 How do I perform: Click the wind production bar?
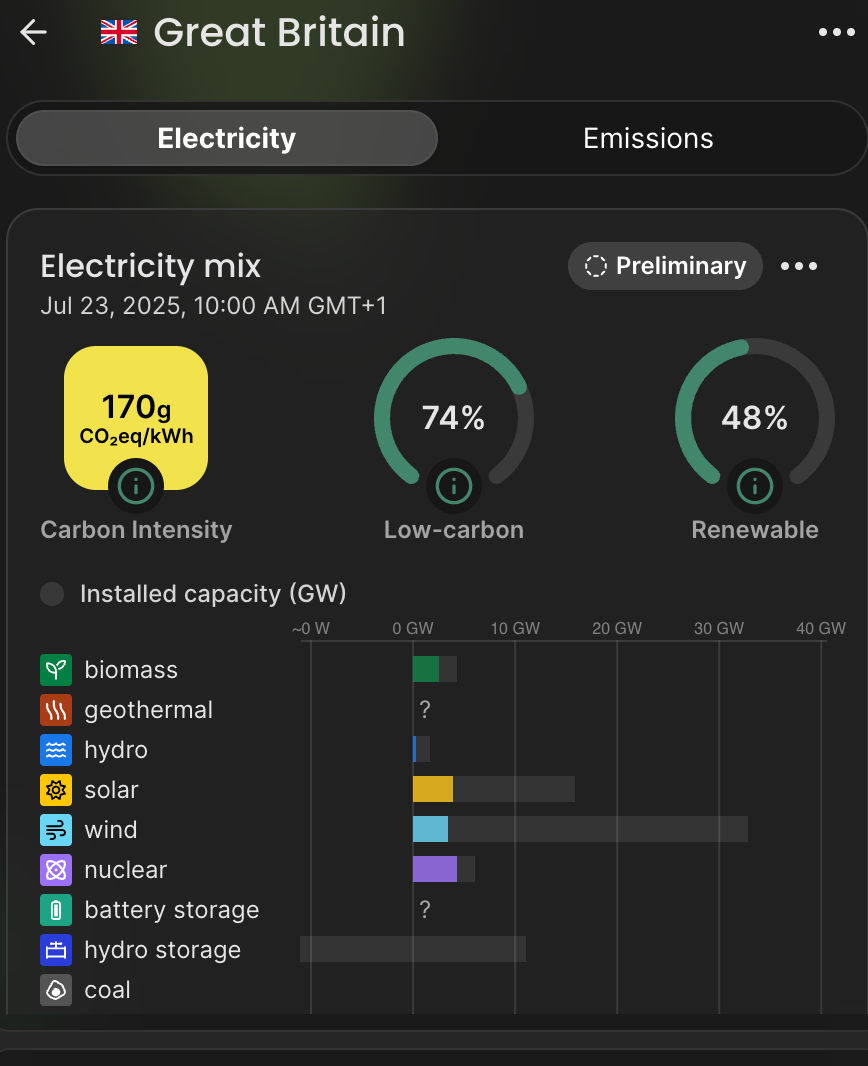[x=430, y=829]
